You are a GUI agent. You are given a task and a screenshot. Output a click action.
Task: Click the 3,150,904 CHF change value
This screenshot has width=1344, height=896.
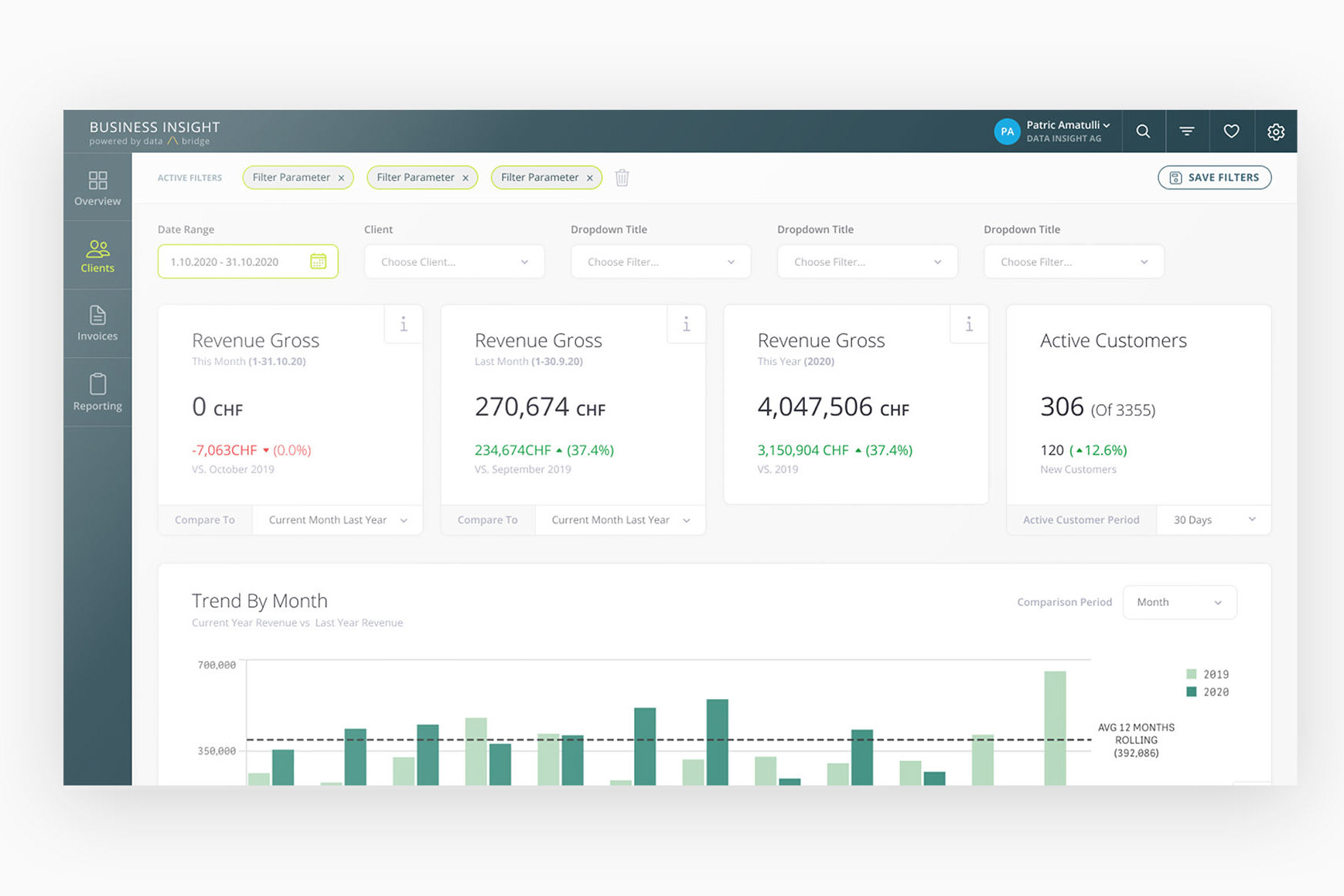pos(803,450)
